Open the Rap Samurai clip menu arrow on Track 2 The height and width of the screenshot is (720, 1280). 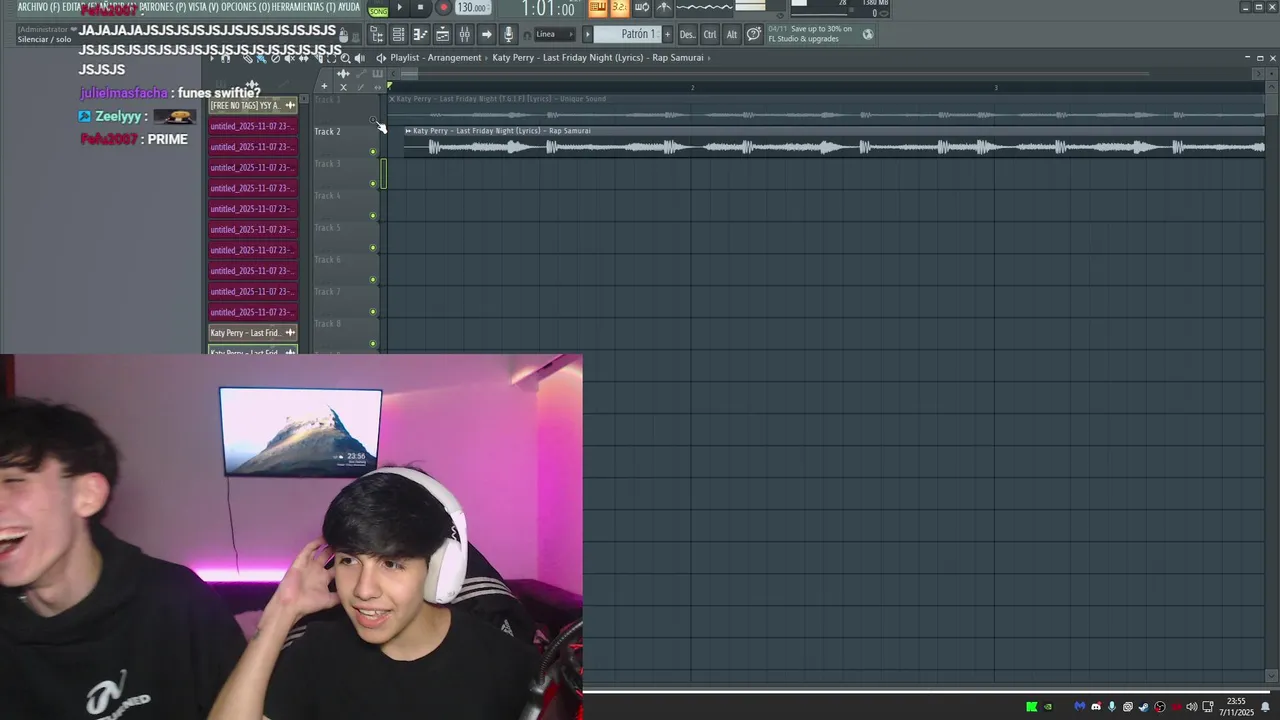[x=408, y=131]
